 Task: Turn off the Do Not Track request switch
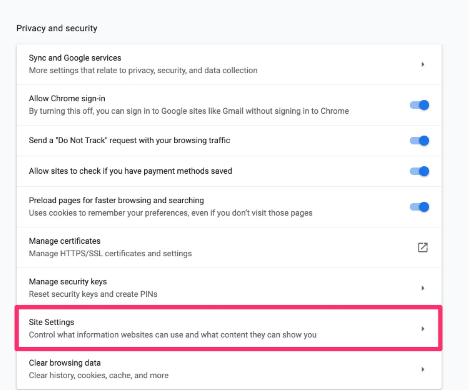coord(419,141)
